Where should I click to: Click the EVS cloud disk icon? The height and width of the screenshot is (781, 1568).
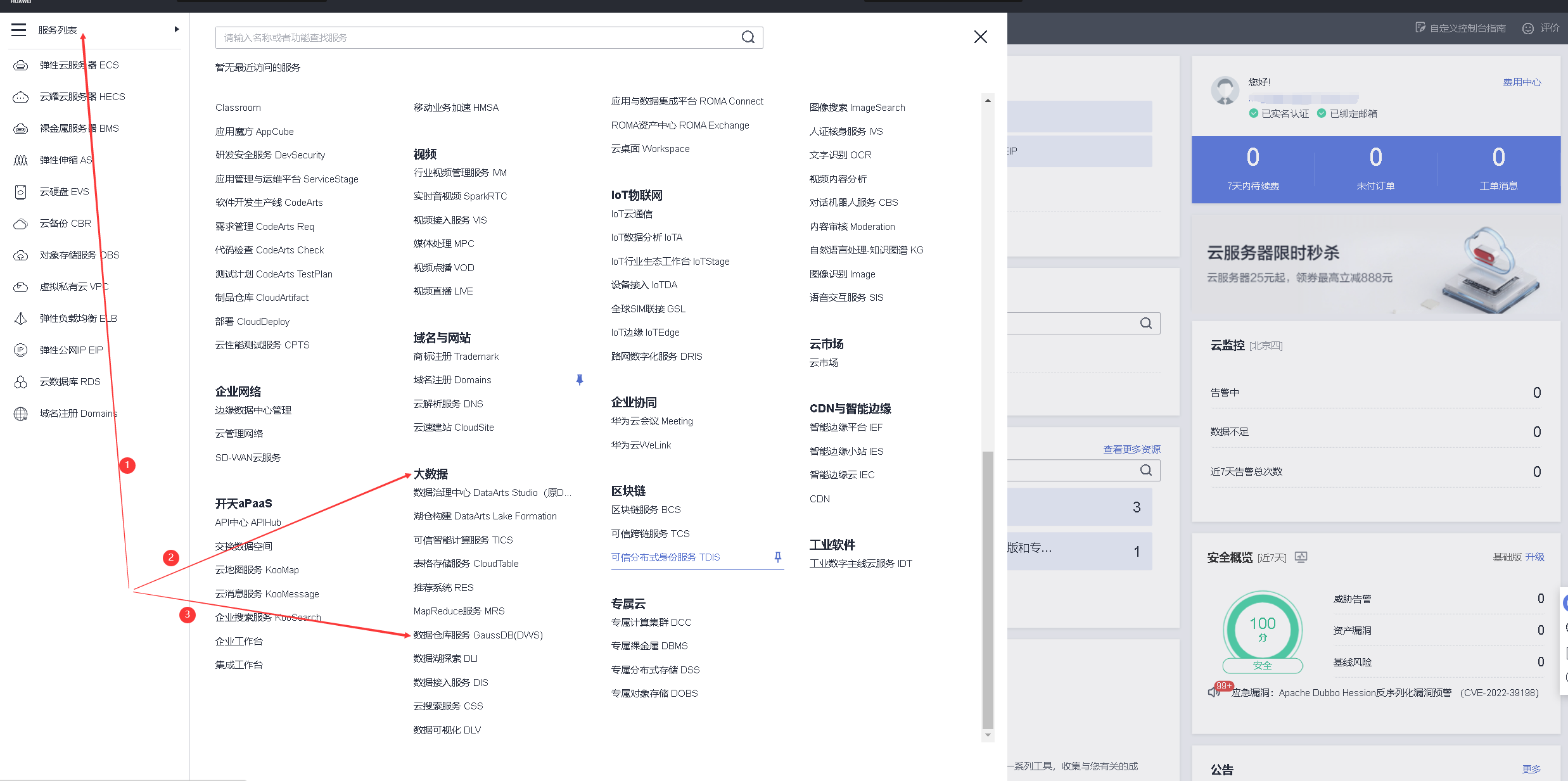click(x=21, y=192)
